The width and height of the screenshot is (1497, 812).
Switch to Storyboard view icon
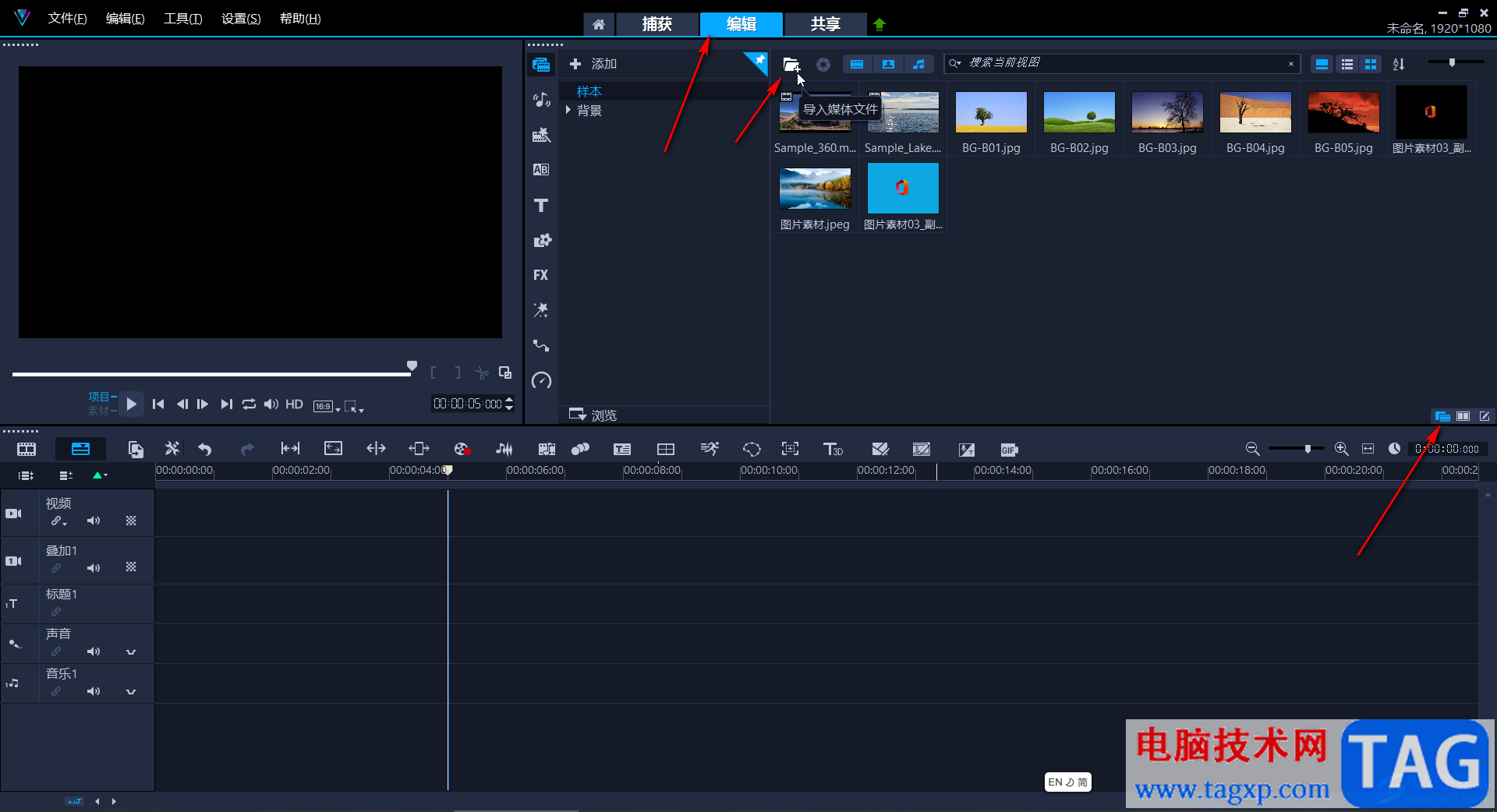27,449
